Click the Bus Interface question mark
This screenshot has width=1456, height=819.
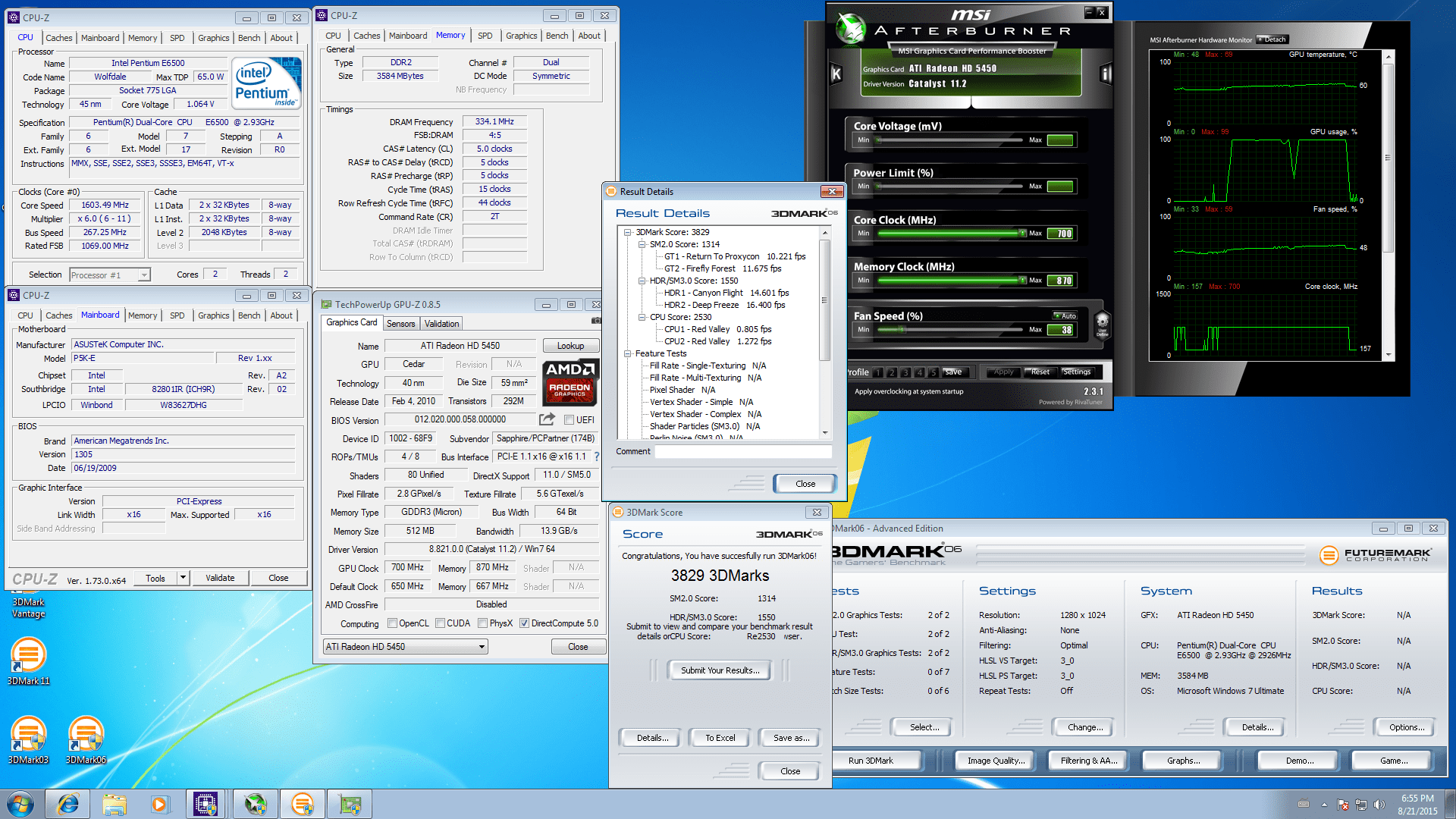coord(597,457)
